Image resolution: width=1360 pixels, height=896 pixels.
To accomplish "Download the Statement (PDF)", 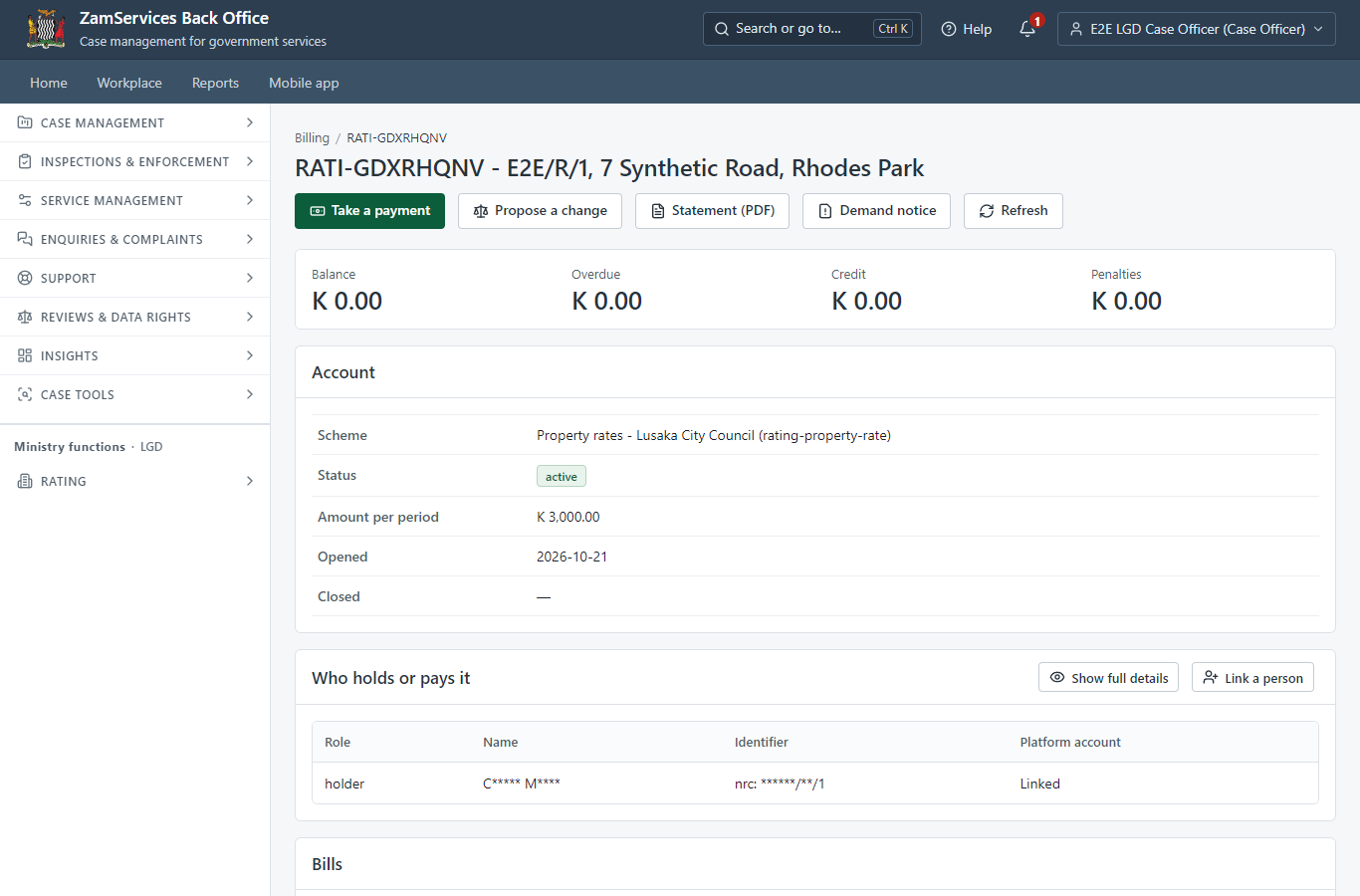I will coord(712,211).
